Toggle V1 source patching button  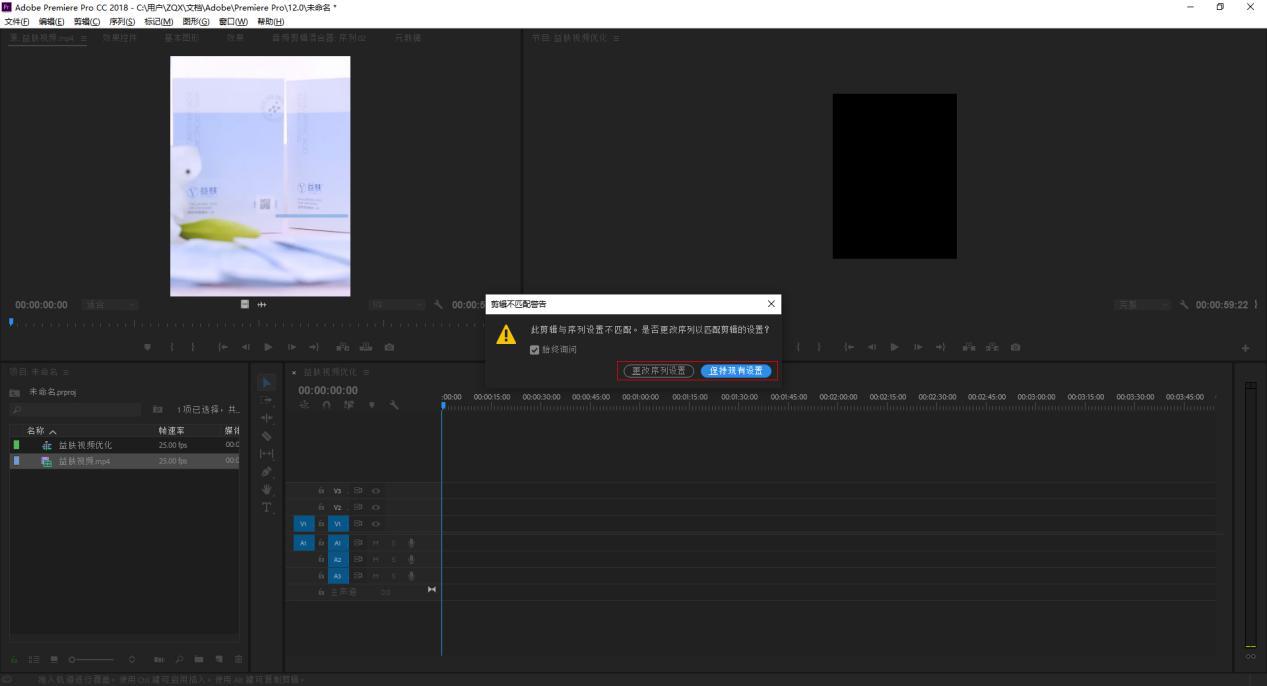(x=304, y=524)
